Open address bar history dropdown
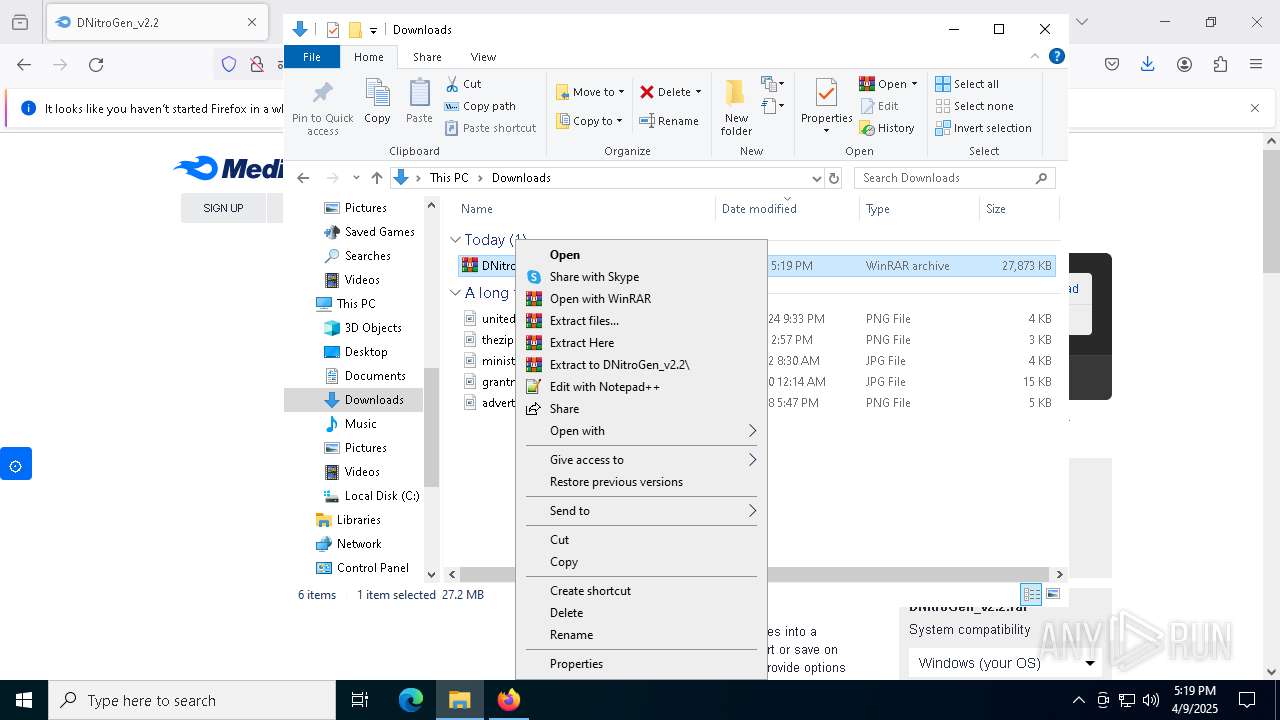 [x=816, y=178]
